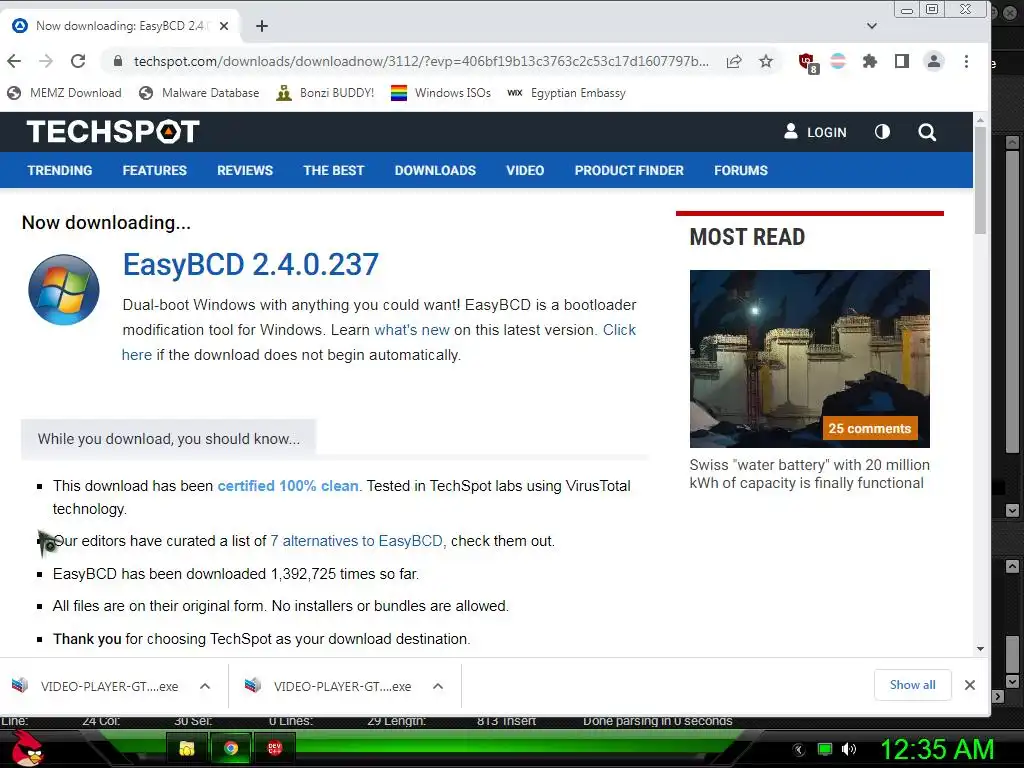Click background window's upper scroll-down arrow
The height and width of the screenshot is (768, 1024).
pyautogui.click(x=1012, y=510)
